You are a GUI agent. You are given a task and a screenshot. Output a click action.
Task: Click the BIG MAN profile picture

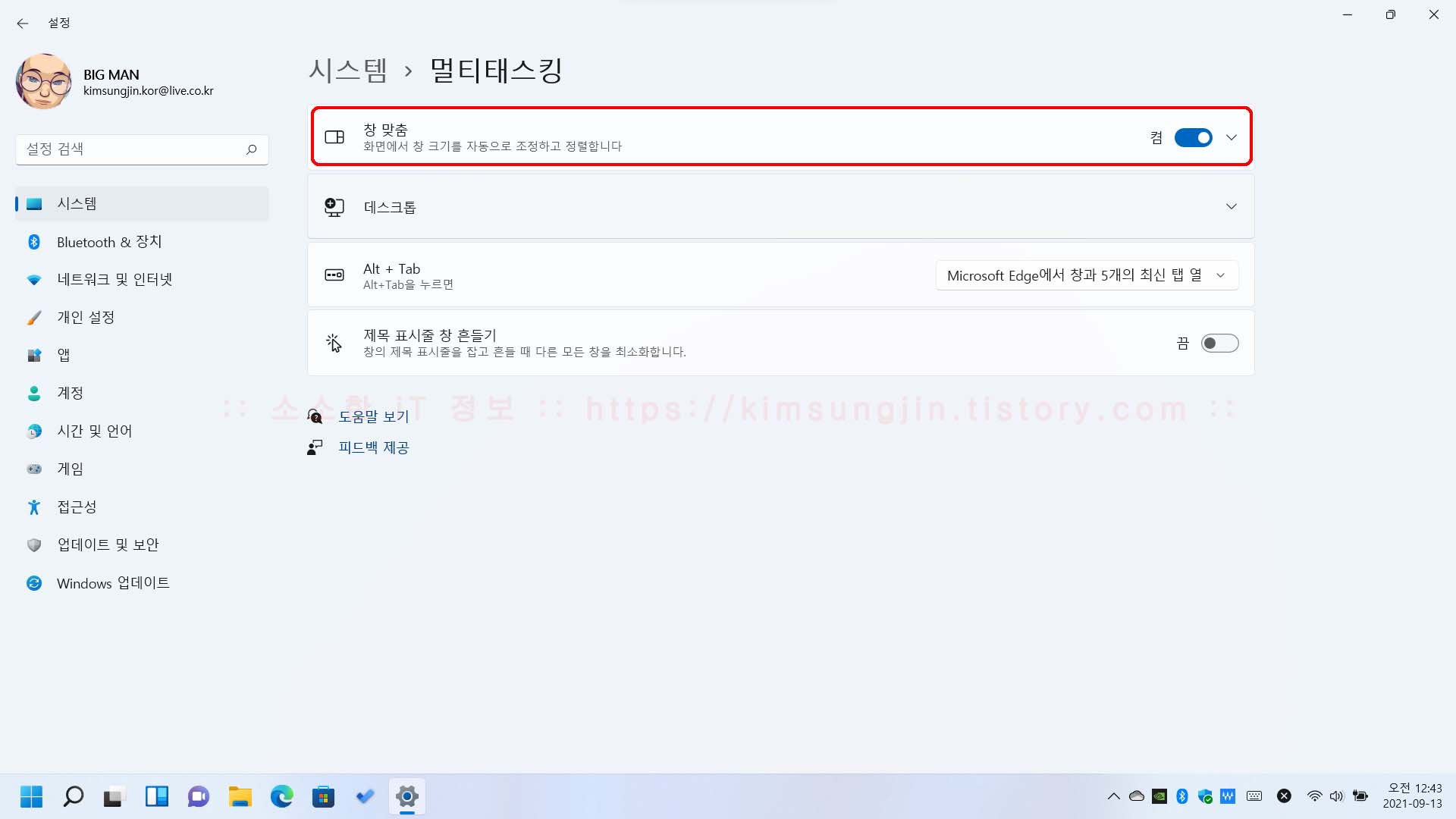click(43, 81)
